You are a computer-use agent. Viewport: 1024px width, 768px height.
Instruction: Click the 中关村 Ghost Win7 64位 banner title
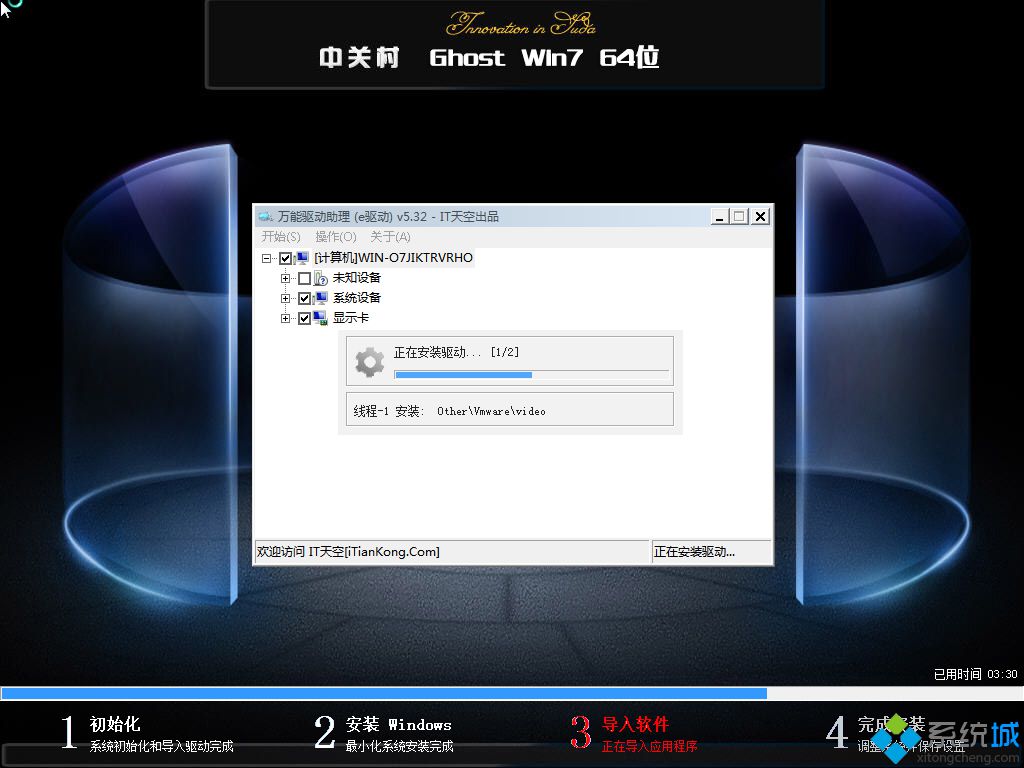coord(489,57)
